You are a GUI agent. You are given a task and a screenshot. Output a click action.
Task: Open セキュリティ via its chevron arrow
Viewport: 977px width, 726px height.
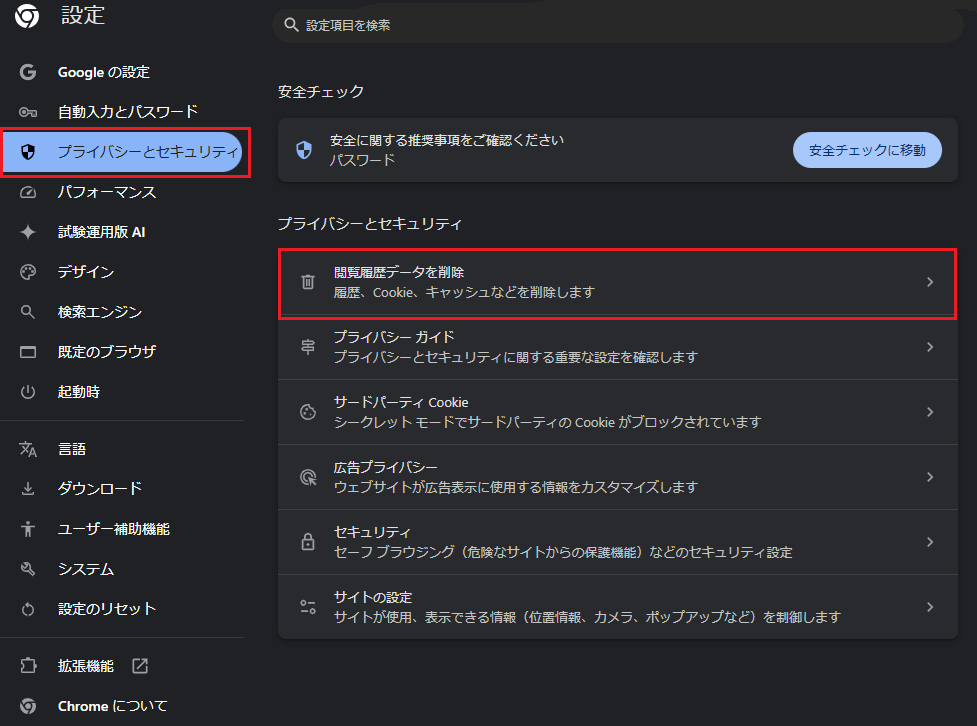click(x=930, y=542)
